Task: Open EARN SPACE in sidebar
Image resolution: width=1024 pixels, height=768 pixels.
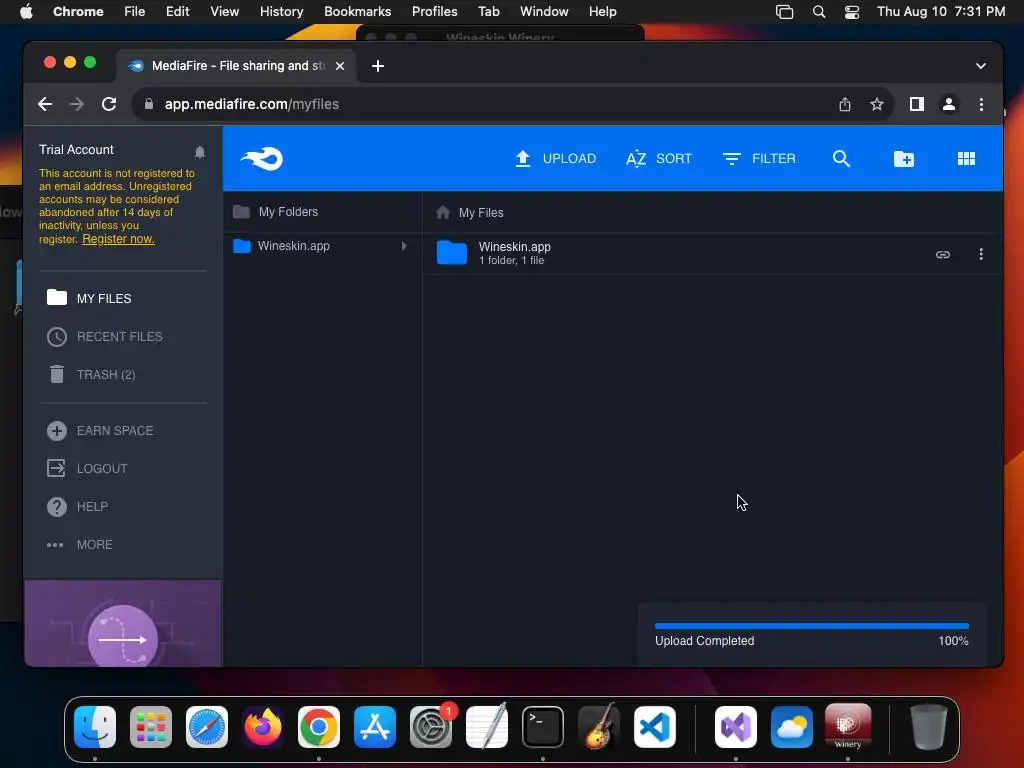Action: pos(100,431)
